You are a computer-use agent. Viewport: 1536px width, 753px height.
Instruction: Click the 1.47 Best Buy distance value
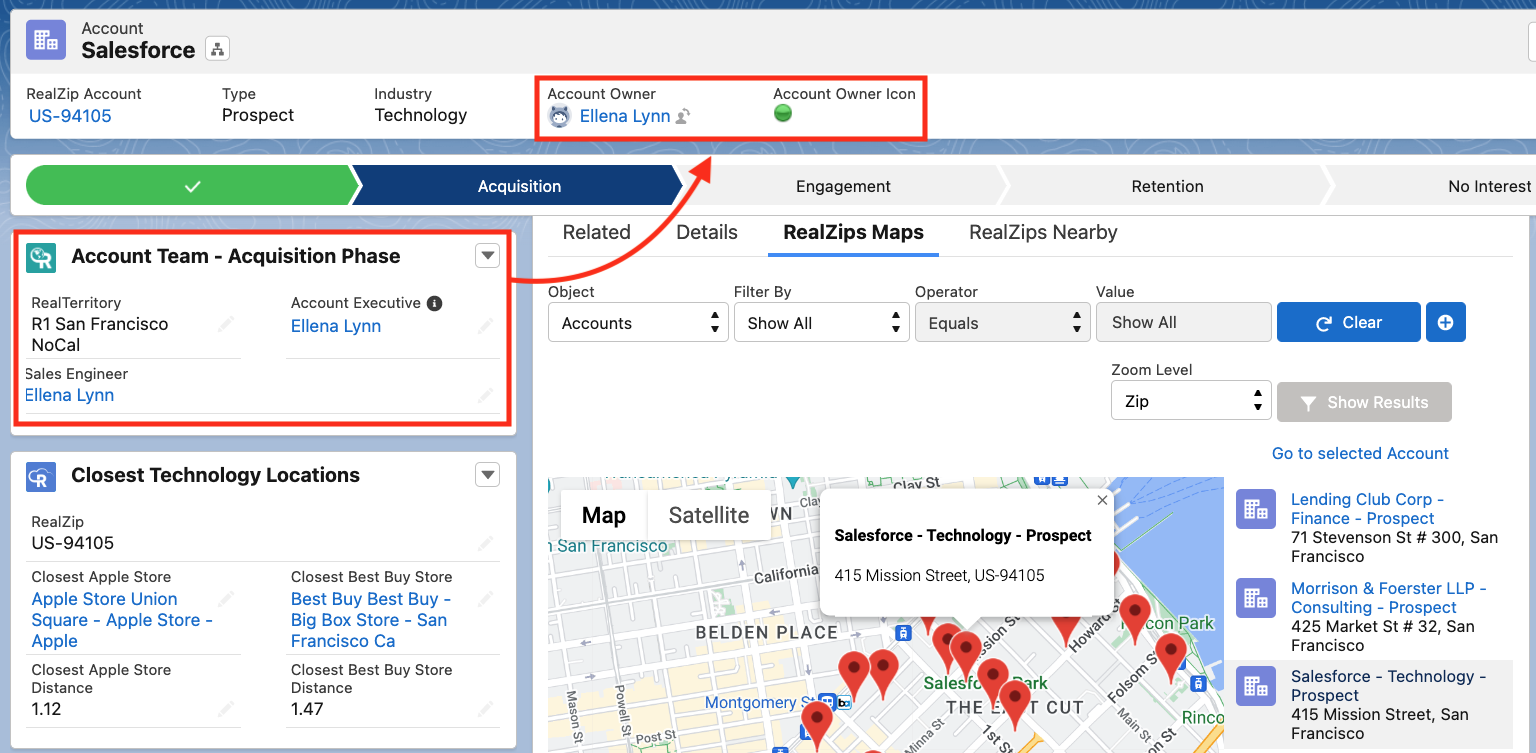click(x=307, y=709)
